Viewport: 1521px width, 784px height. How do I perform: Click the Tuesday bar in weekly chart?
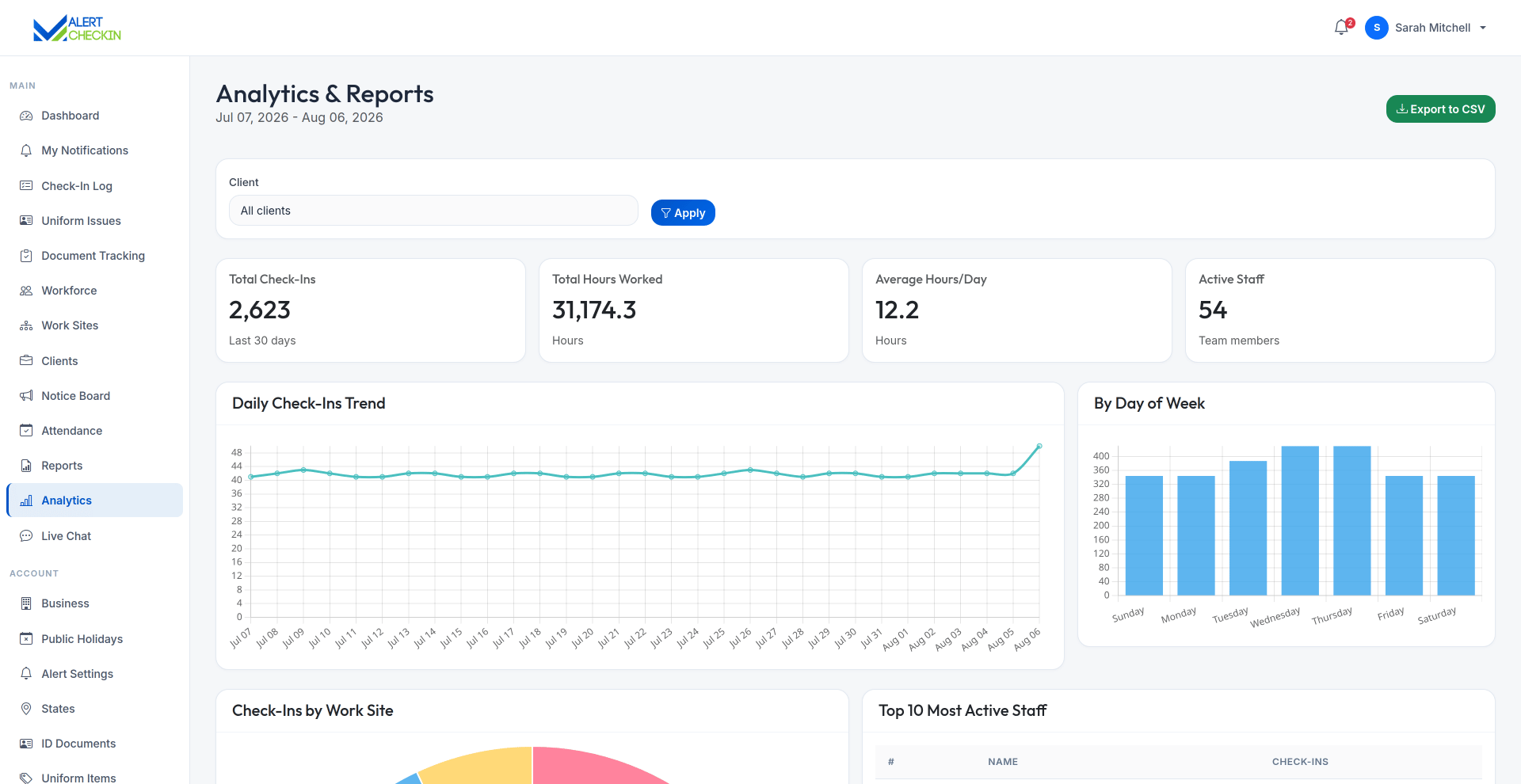1248,528
